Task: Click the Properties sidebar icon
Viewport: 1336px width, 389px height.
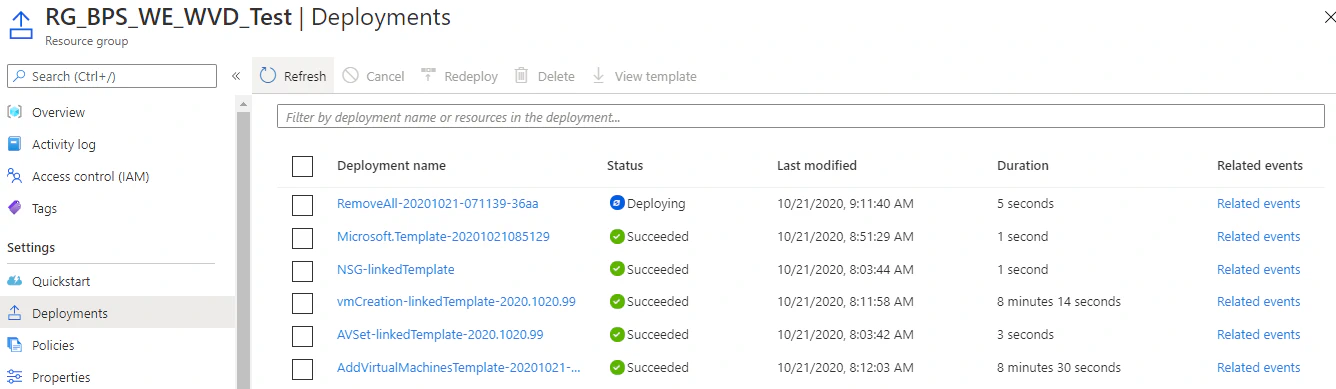Action: pyautogui.click(x=15, y=377)
